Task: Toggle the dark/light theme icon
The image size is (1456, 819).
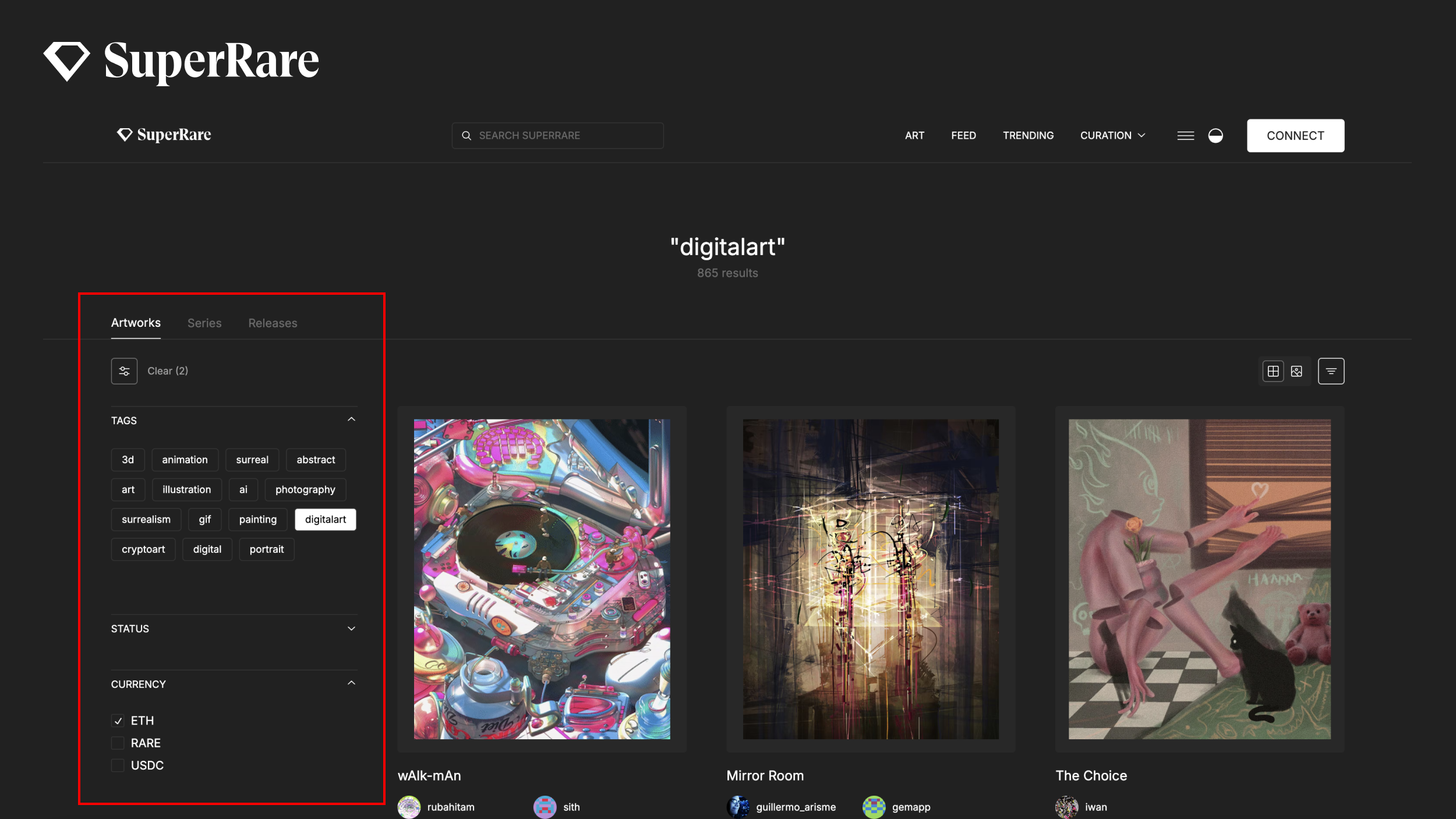Action: pyautogui.click(x=1215, y=136)
